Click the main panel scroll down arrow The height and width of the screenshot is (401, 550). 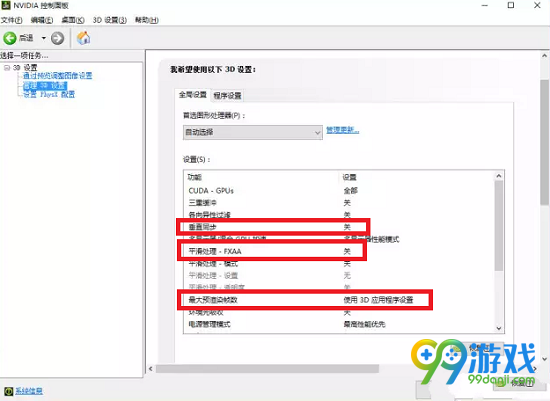(x=544, y=359)
